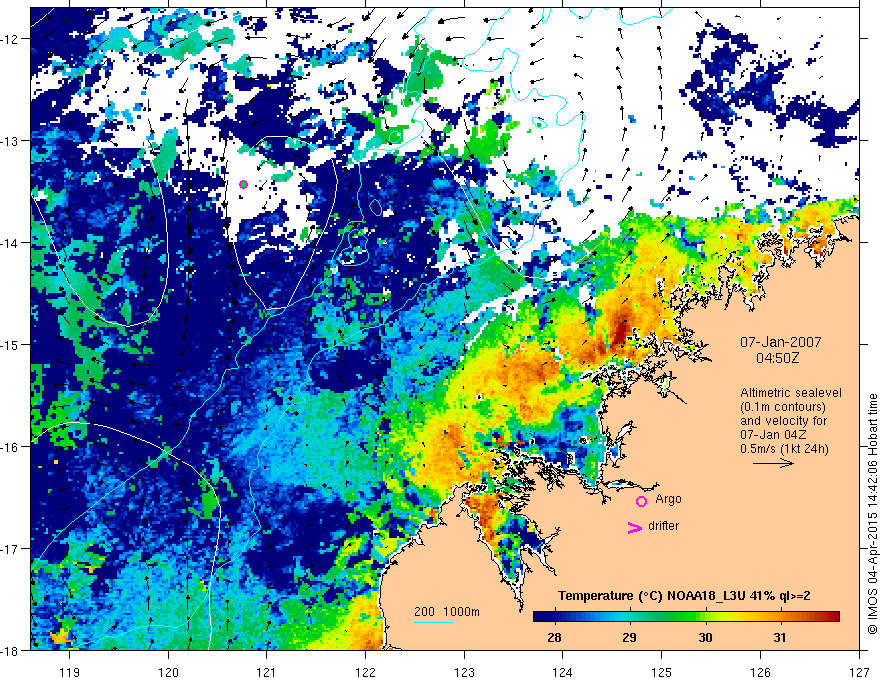Screen dimensions: 880x680
Task: Click the magenta Argo circle in legend
Action: pos(641,501)
